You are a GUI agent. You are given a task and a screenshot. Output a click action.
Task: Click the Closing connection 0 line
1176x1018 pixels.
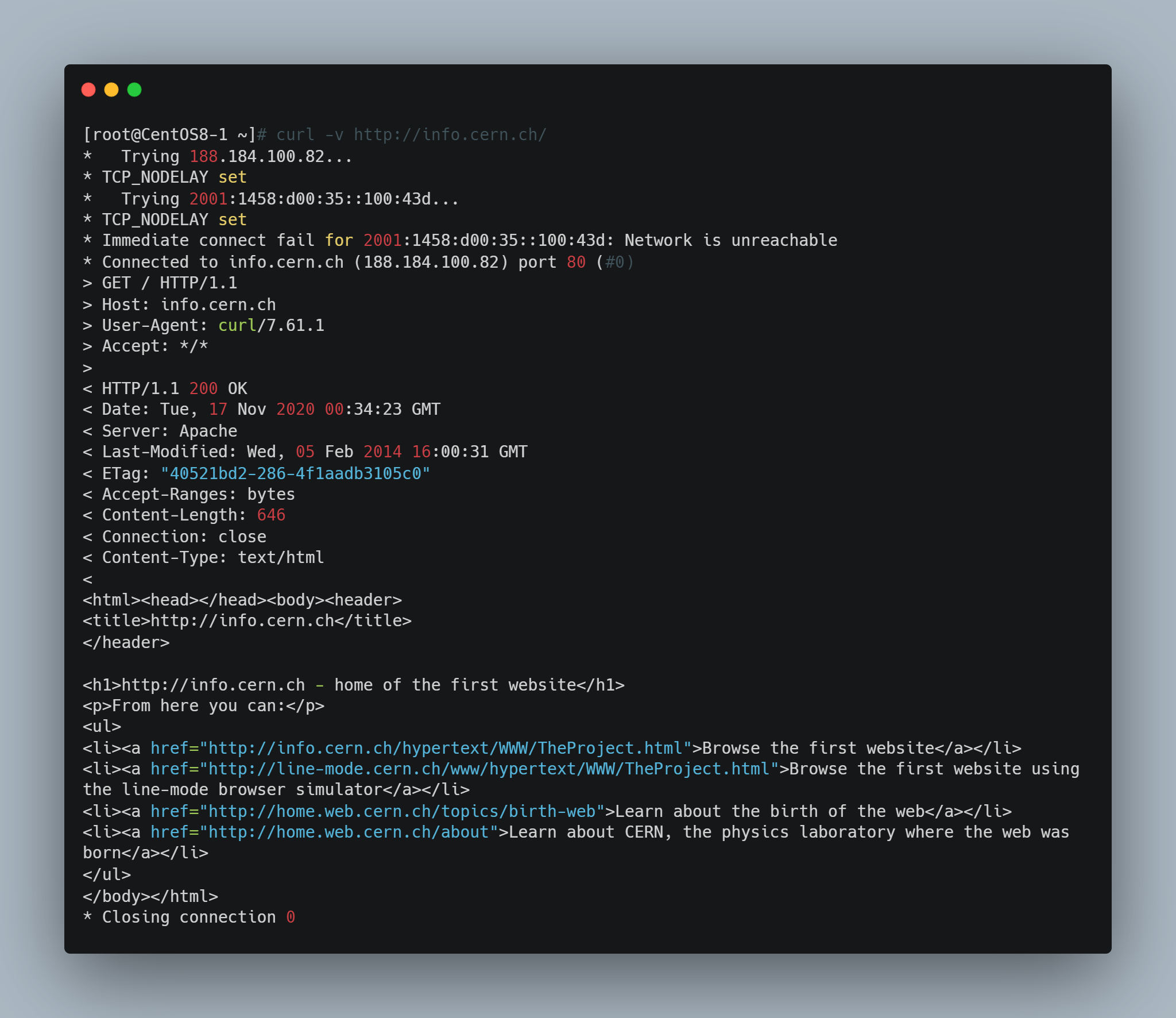point(189,917)
